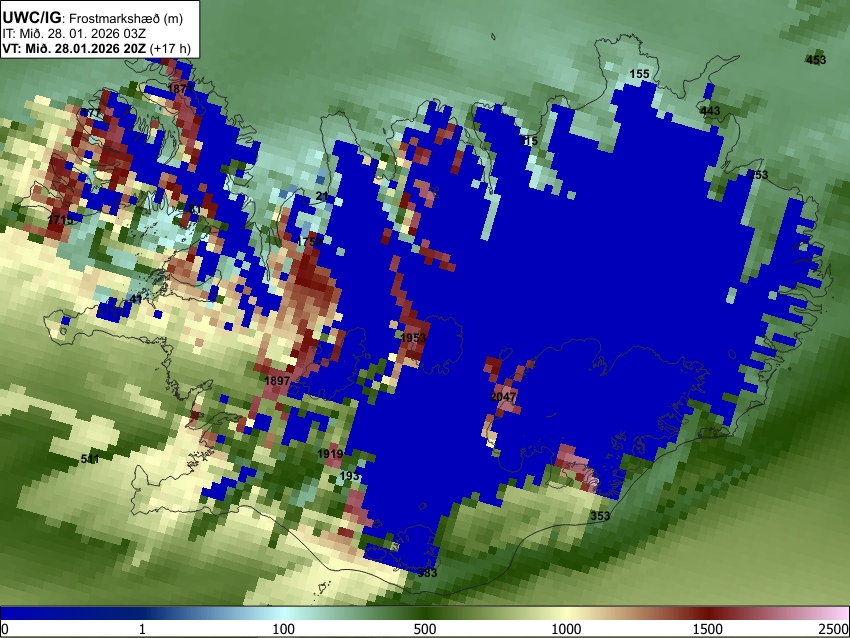850x638 pixels.
Task: Click the map value label 1715
Action: (x=60, y=220)
